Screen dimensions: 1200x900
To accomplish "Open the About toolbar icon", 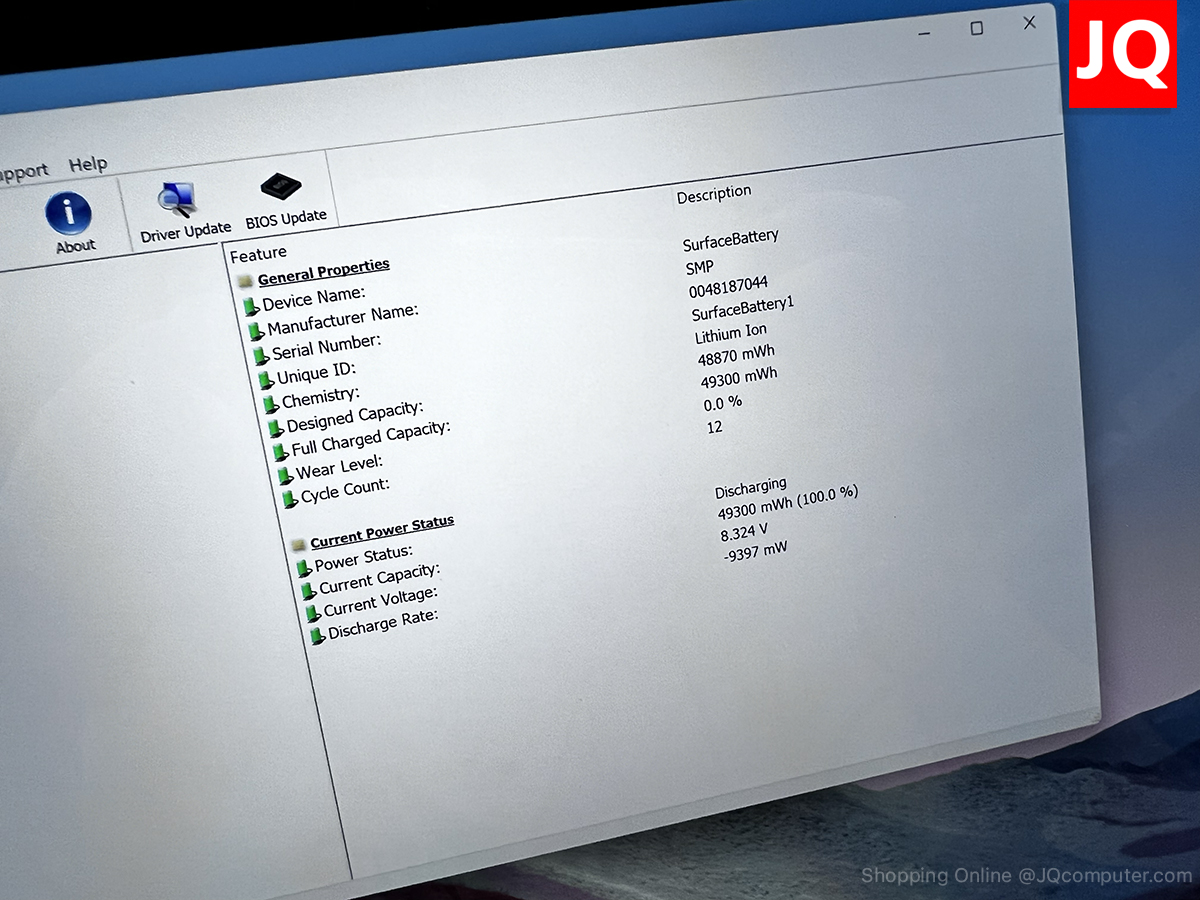I will pyautogui.click(x=70, y=213).
